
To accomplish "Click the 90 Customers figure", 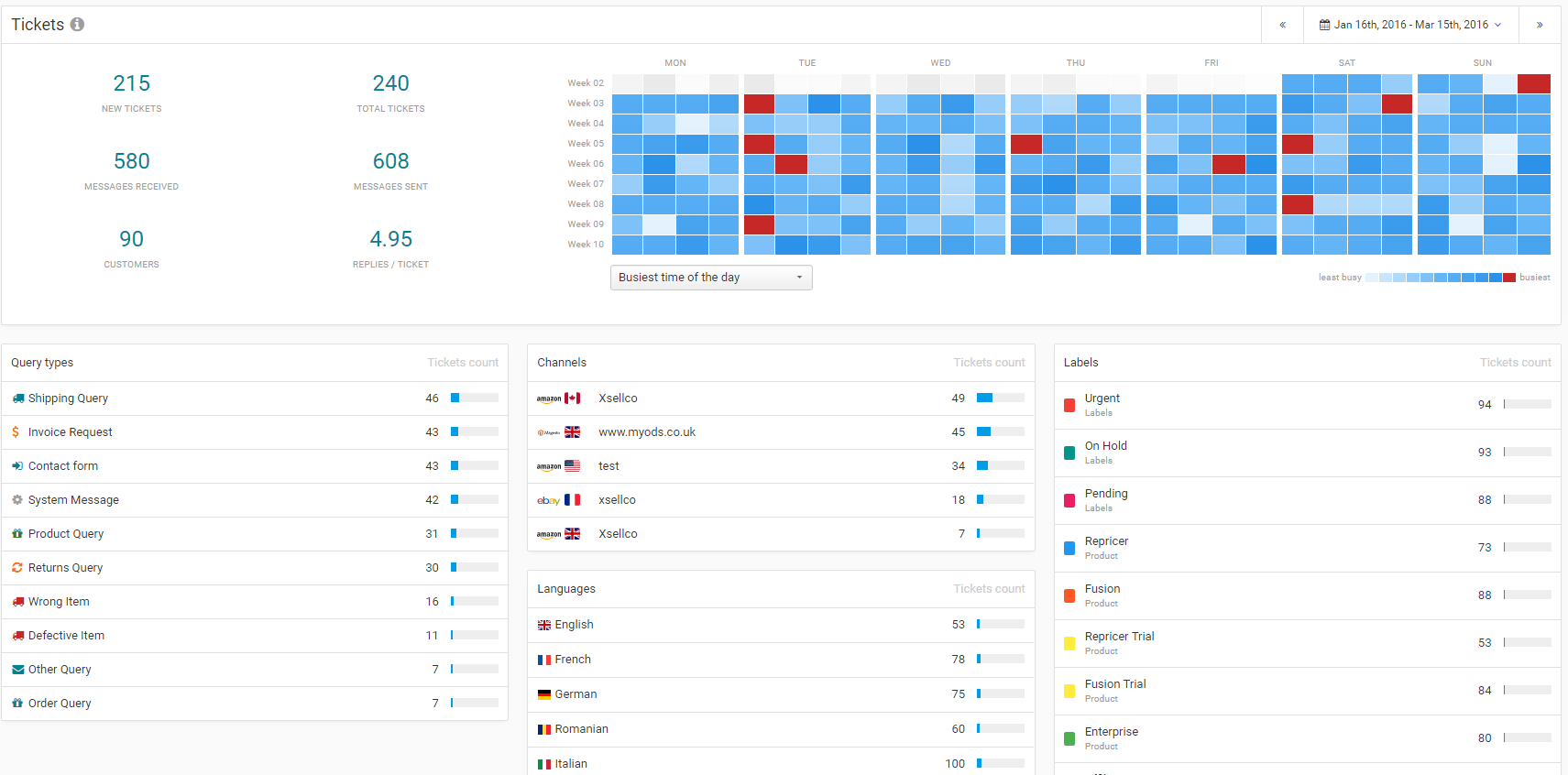I will [131, 239].
